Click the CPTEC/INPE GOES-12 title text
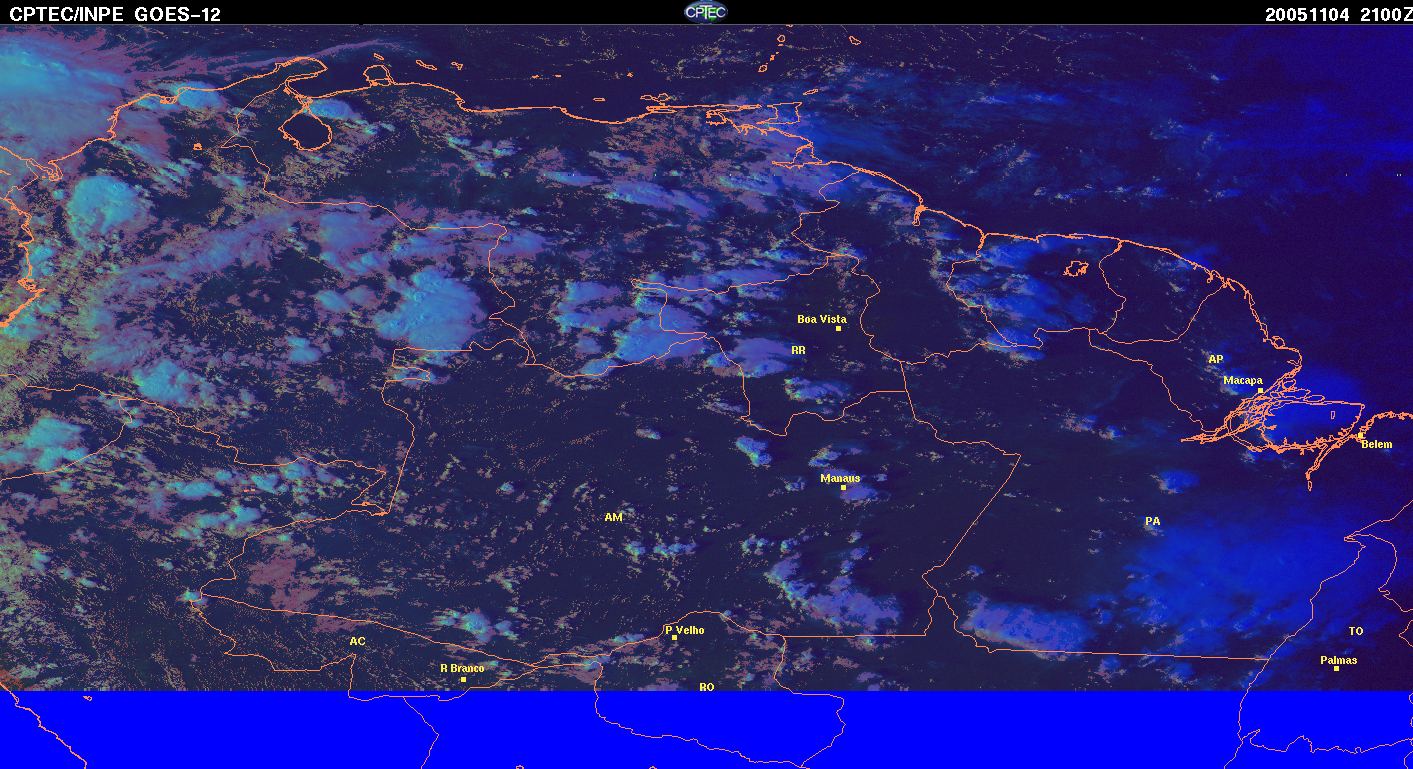This screenshot has width=1413, height=769. [x=115, y=15]
